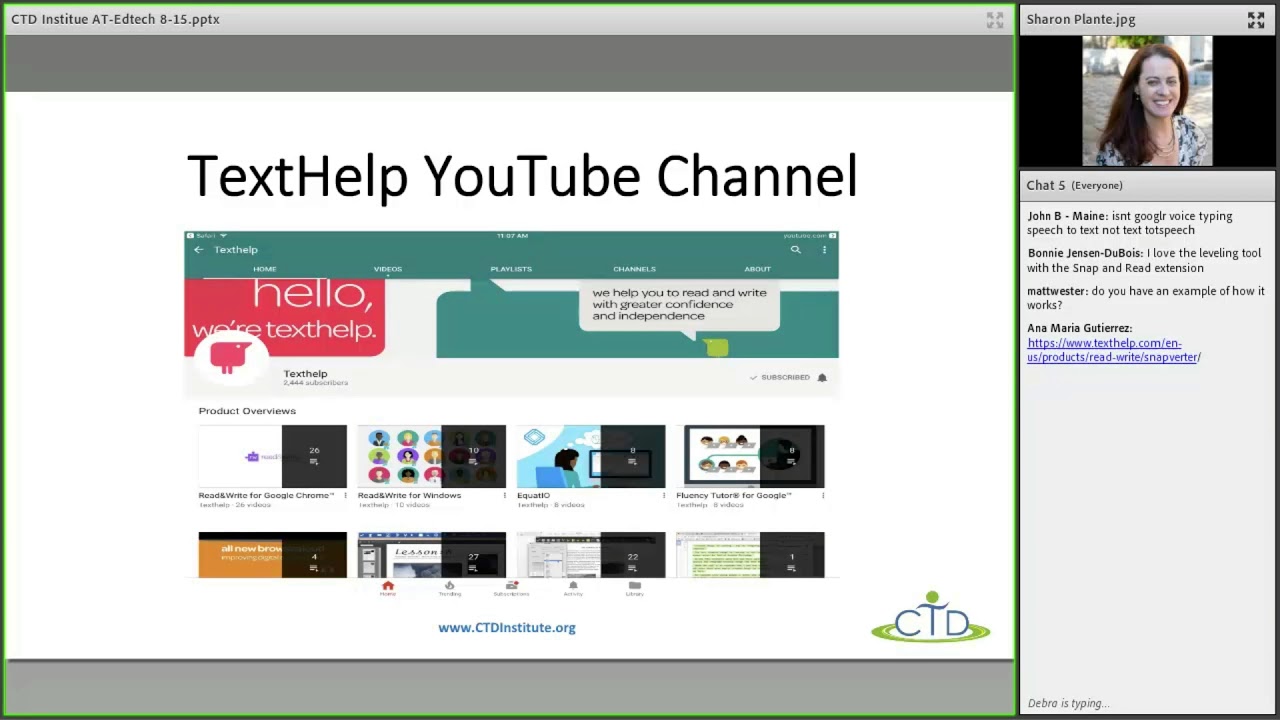The image size is (1280, 720).
Task: Click Read&Write for Google Chrome playlist title
Action: [x=266, y=496]
